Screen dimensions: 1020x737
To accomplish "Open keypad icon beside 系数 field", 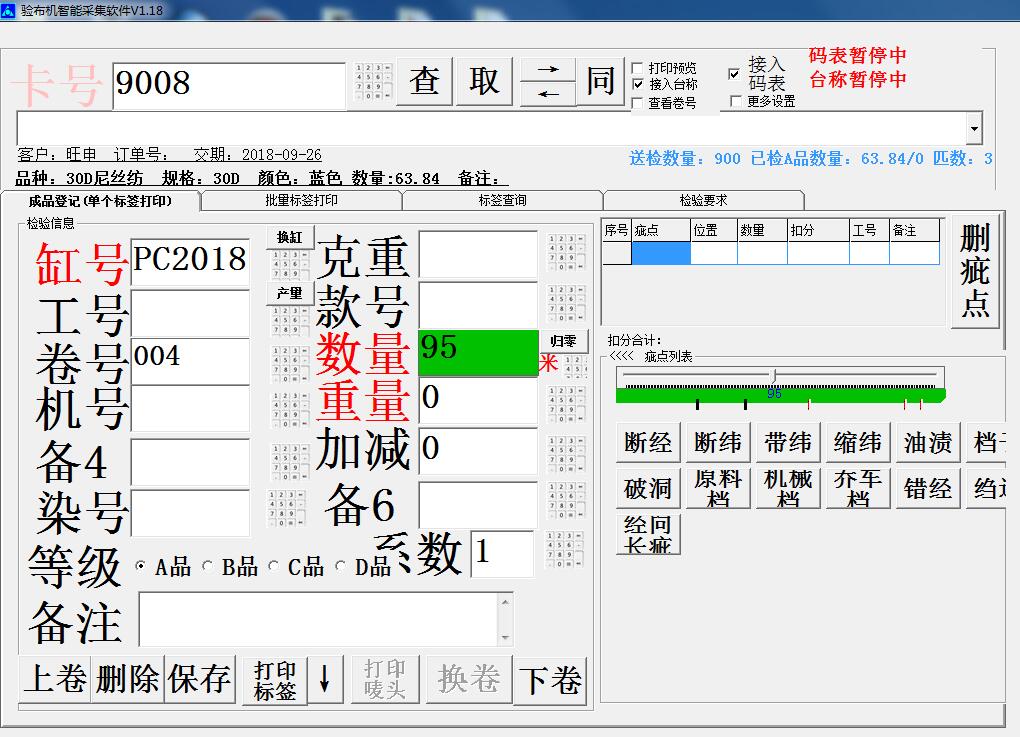I will pyautogui.click(x=565, y=550).
